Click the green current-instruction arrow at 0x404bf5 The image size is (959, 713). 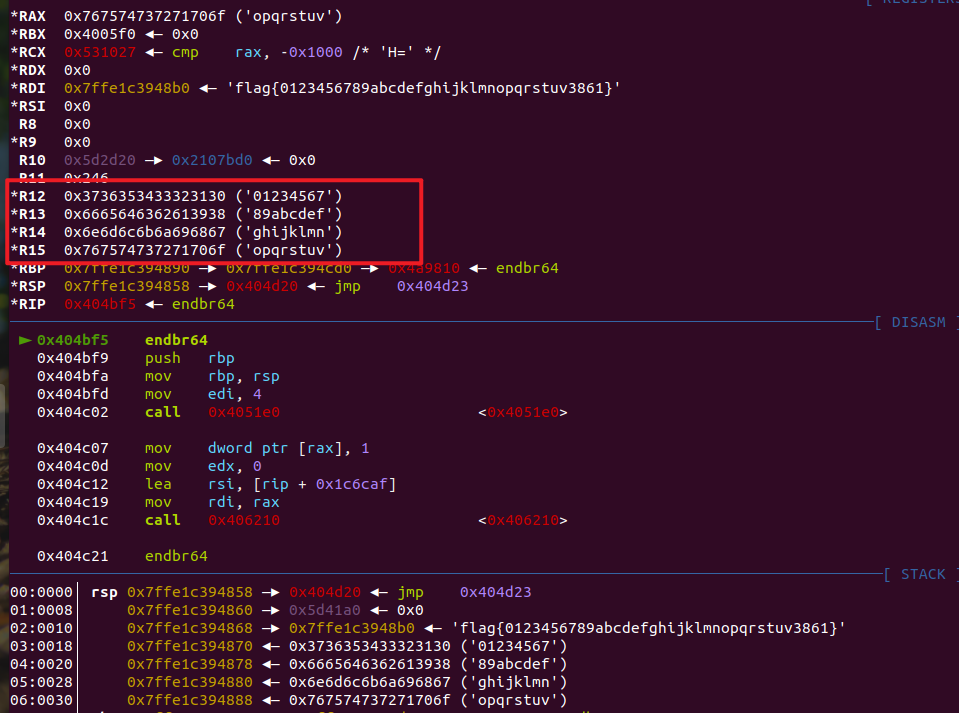[x=25, y=340]
